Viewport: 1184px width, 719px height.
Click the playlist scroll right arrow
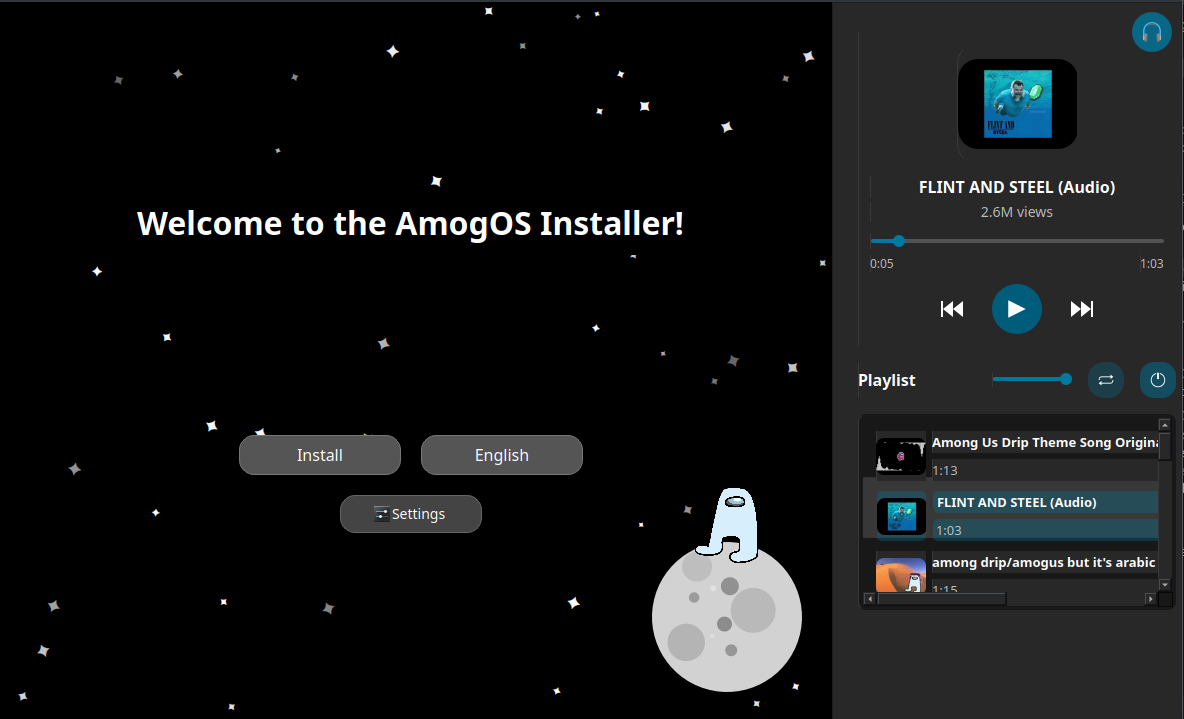pyautogui.click(x=1150, y=599)
